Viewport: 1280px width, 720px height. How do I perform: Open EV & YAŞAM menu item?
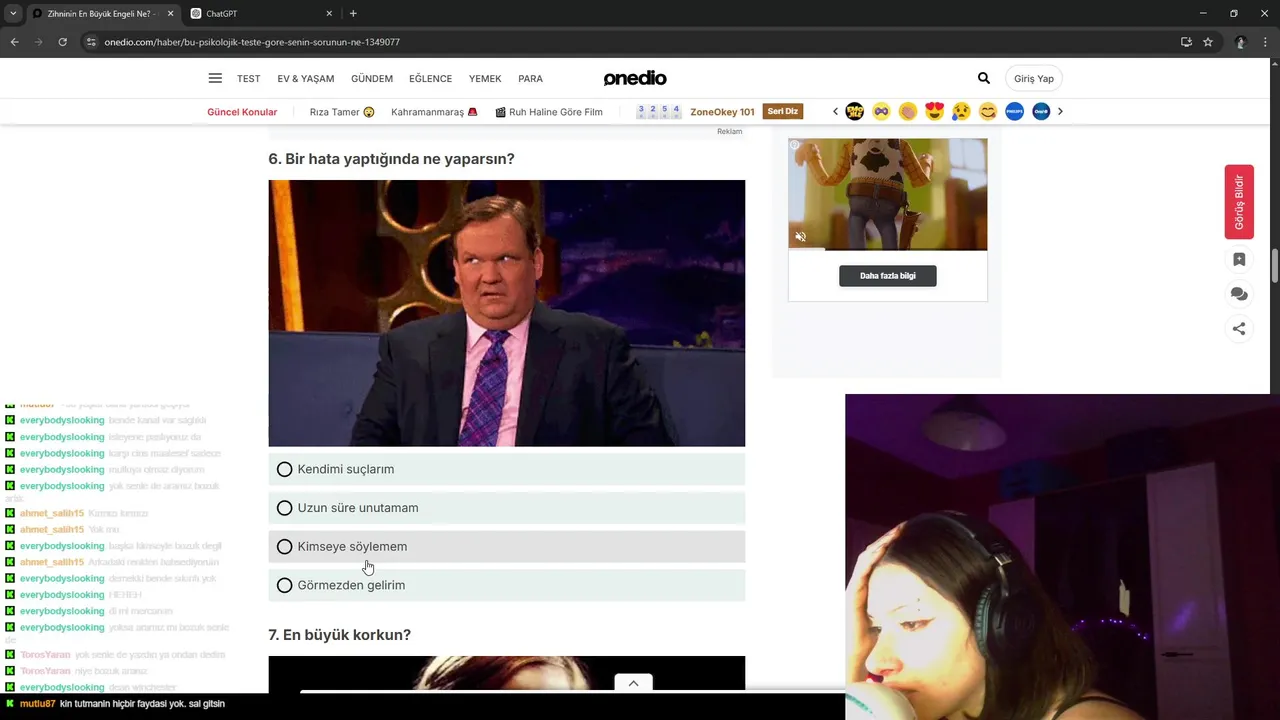pyautogui.click(x=306, y=79)
